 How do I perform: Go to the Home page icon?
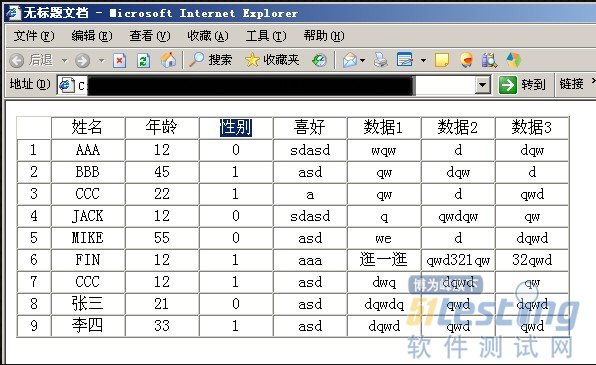click(168, 60)
